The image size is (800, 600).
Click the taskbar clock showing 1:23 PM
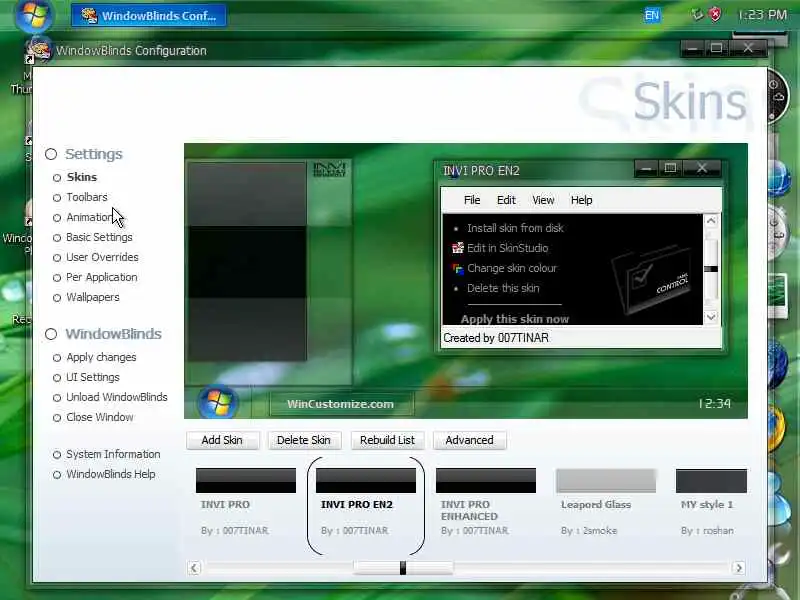click(x=762, y=15)
